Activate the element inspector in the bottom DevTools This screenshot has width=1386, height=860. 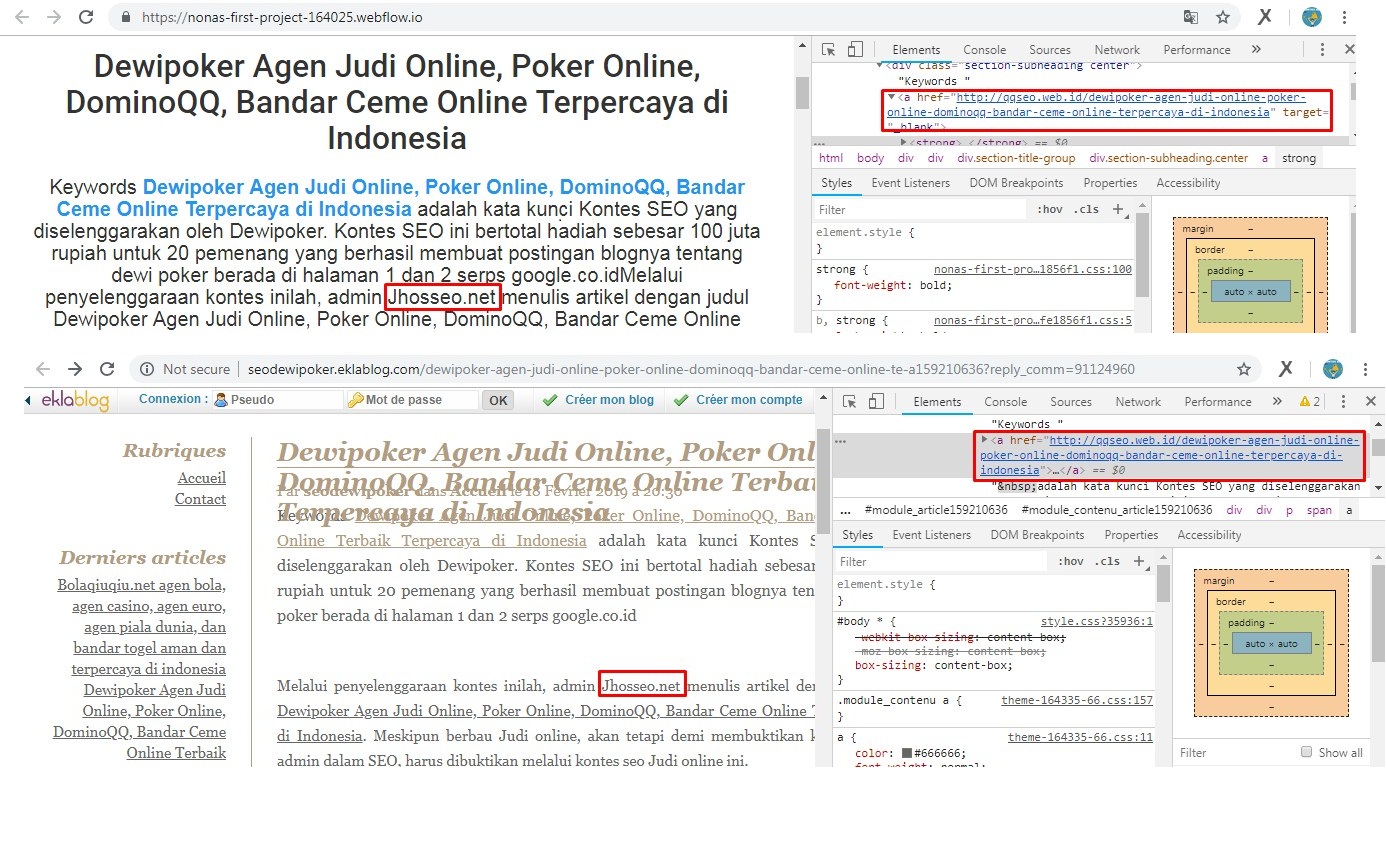point(849,401)
